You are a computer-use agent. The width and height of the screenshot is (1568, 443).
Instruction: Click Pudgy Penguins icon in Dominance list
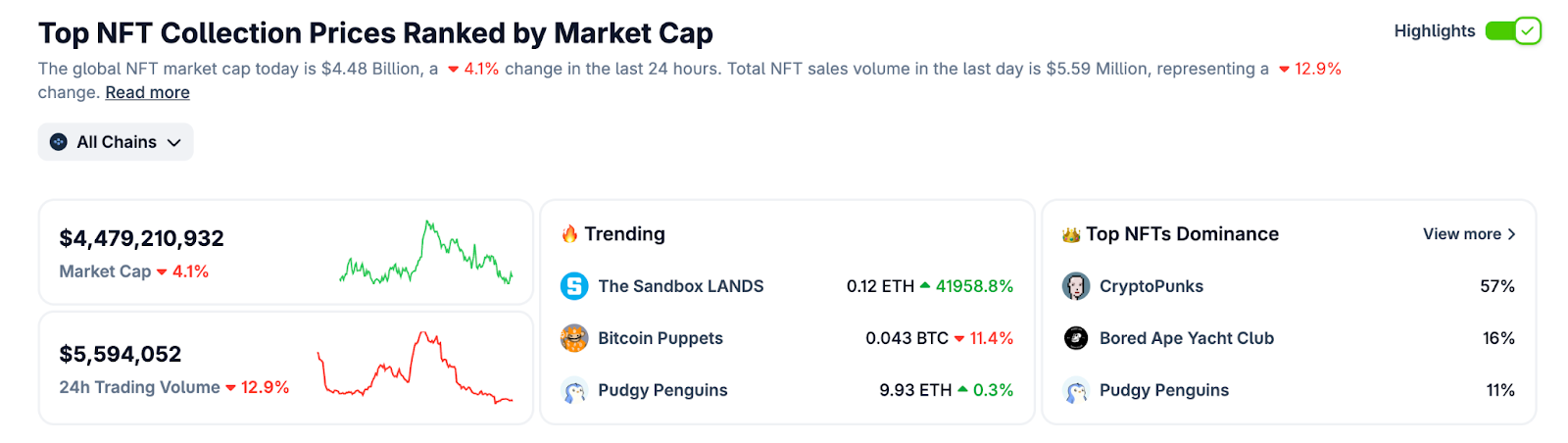tap(1076, 390)
